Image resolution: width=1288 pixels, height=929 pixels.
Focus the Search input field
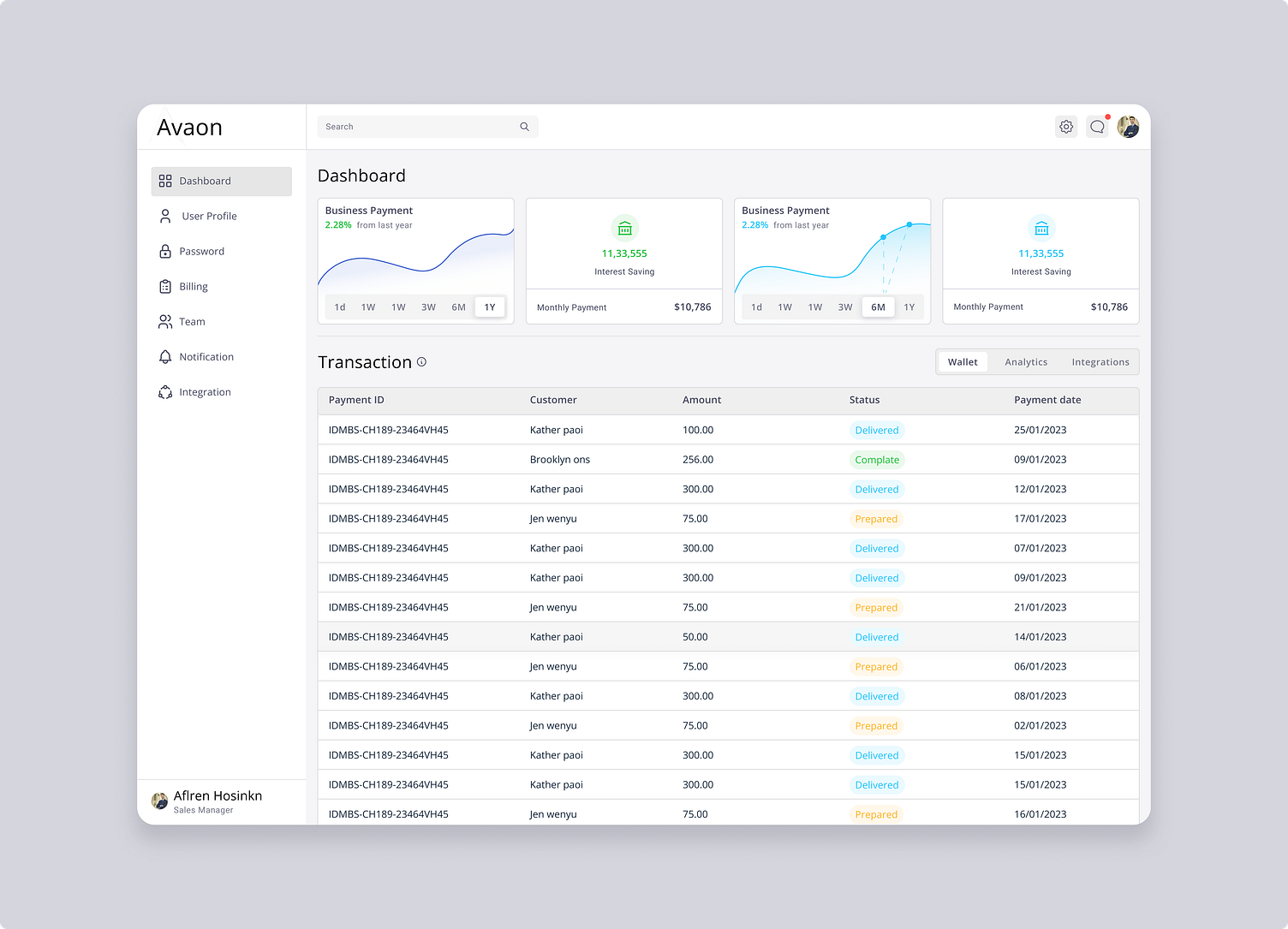(427, 127)
